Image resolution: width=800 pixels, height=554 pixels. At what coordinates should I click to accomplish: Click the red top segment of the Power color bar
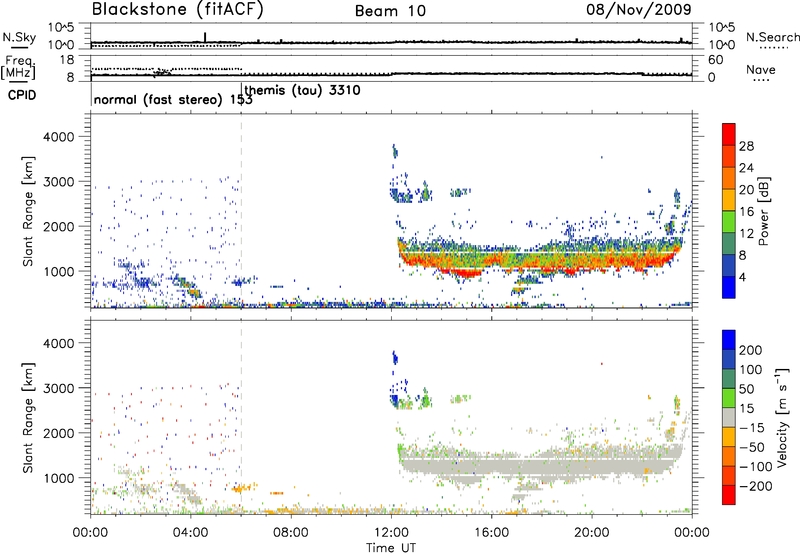[x=729, y=134]
